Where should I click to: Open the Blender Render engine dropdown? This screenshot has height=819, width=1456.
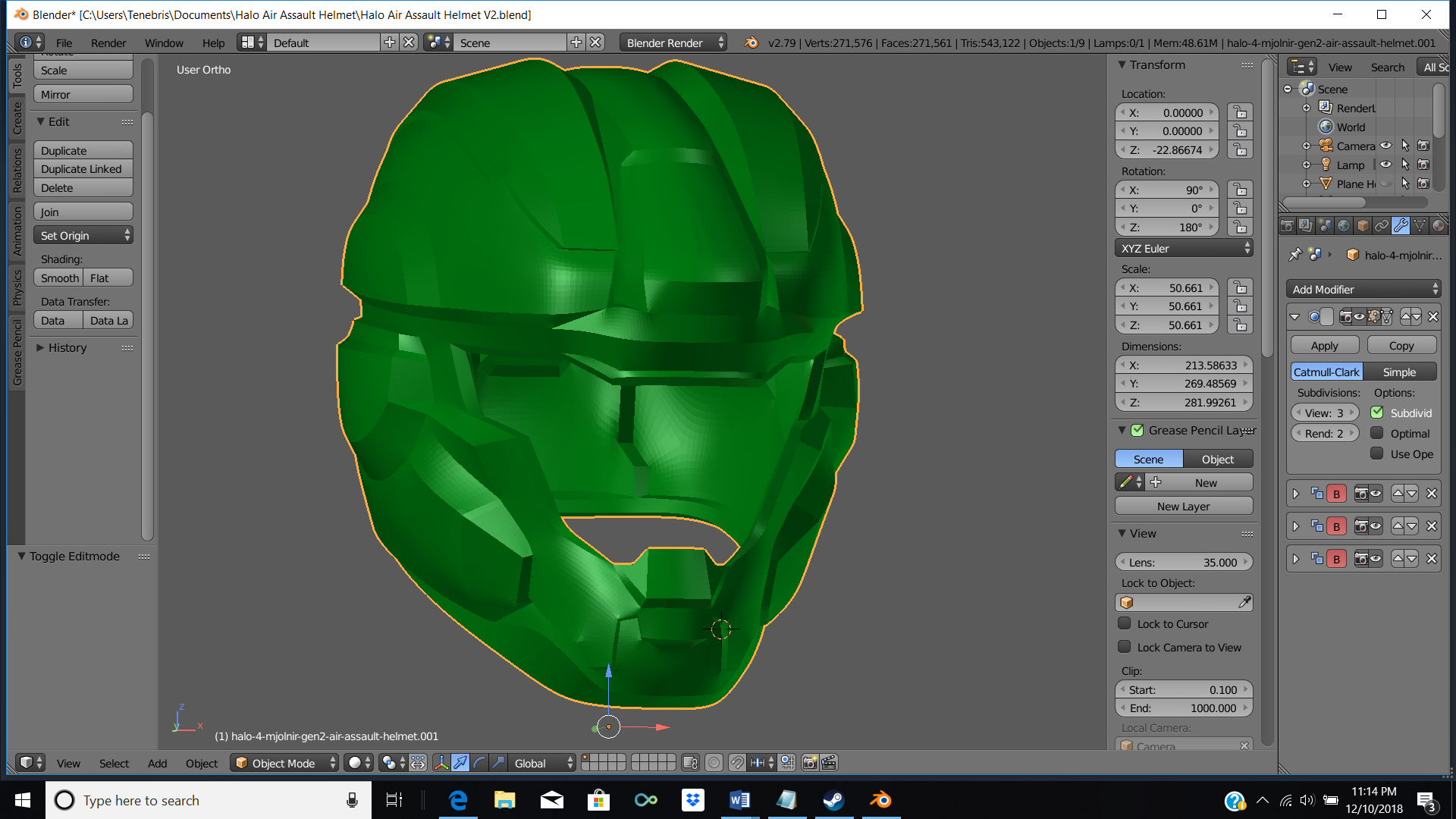673,42
